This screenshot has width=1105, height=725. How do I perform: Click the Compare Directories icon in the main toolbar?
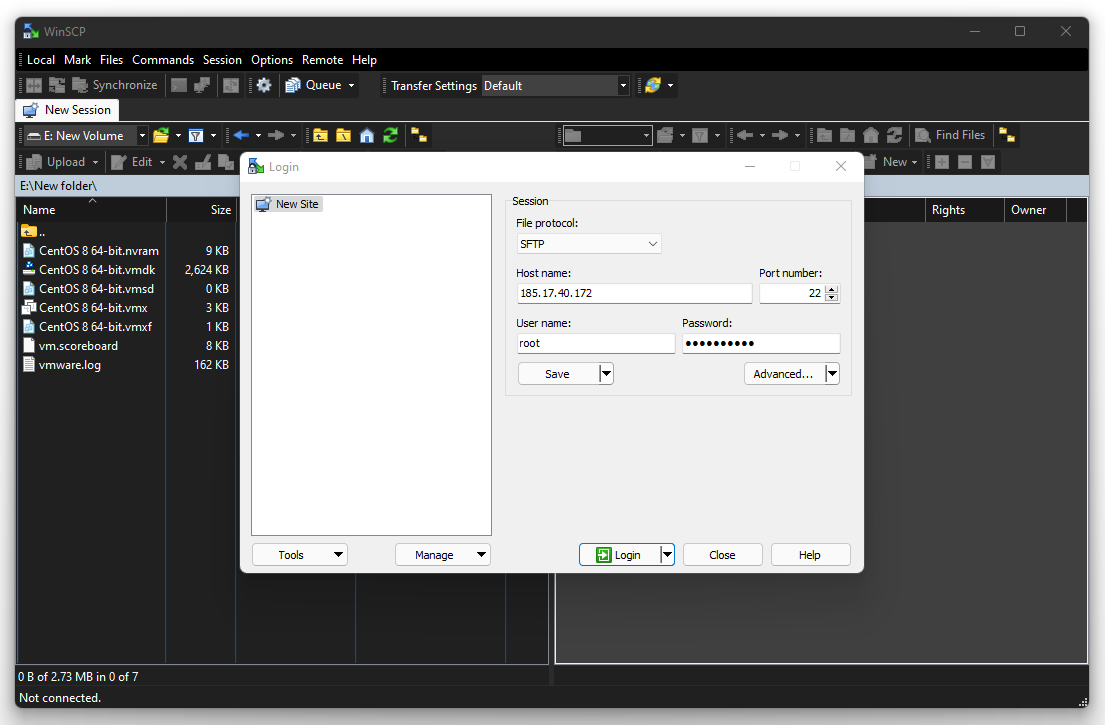click(x=34, y=85)
